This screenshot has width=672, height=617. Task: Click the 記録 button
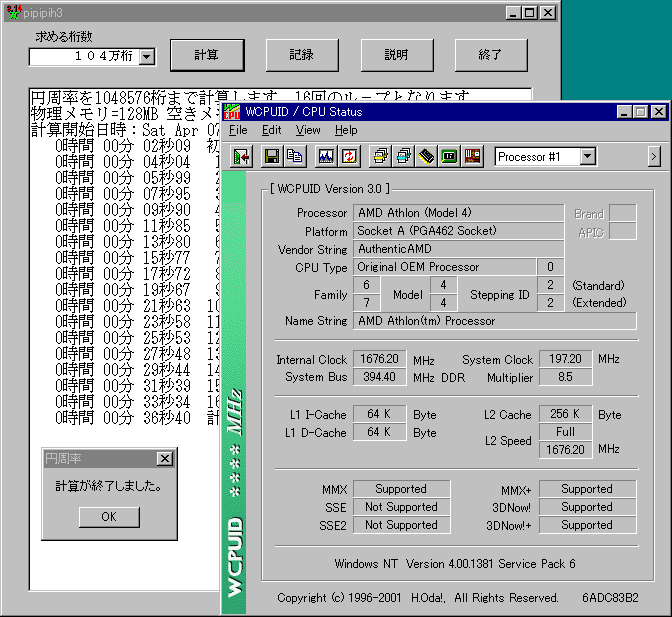coord(301,55)
